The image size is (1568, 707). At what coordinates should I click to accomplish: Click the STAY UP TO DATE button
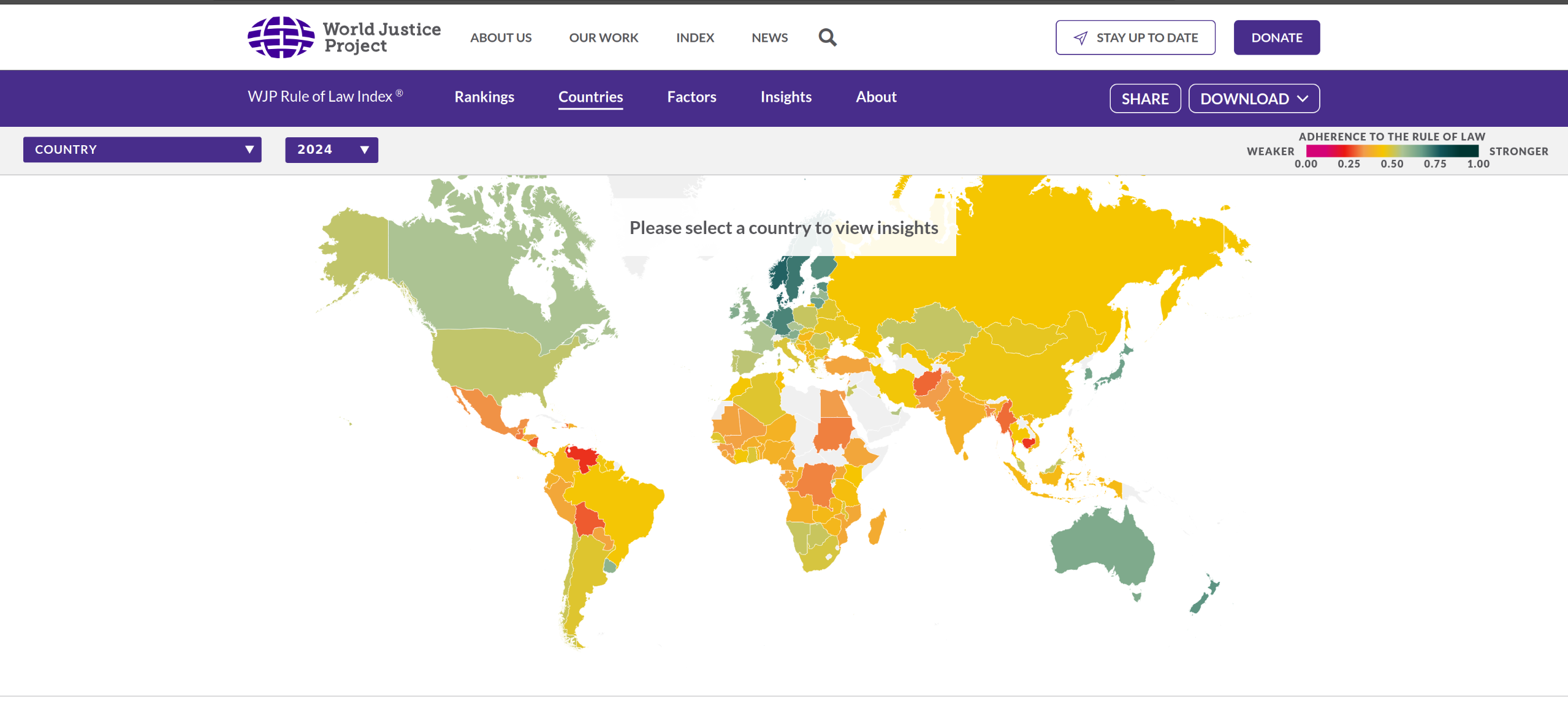(1135, 37)
